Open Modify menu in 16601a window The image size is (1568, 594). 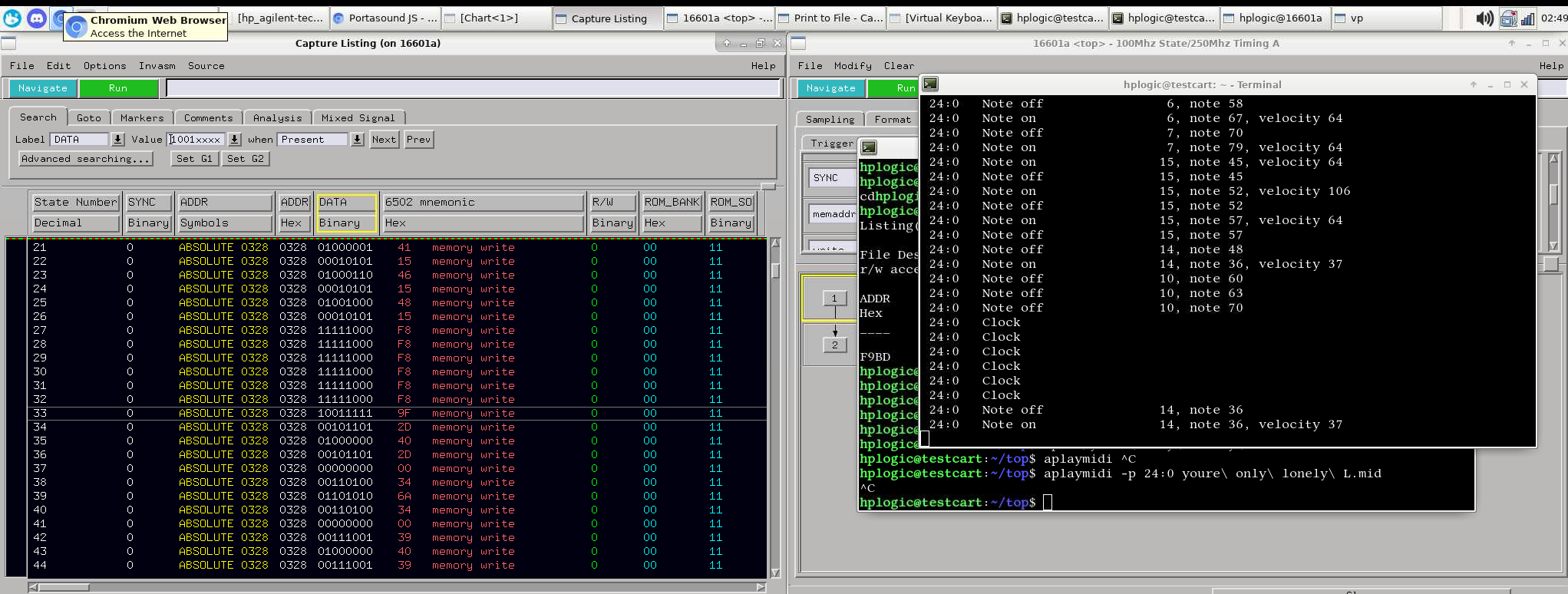(x=853, y=66)
